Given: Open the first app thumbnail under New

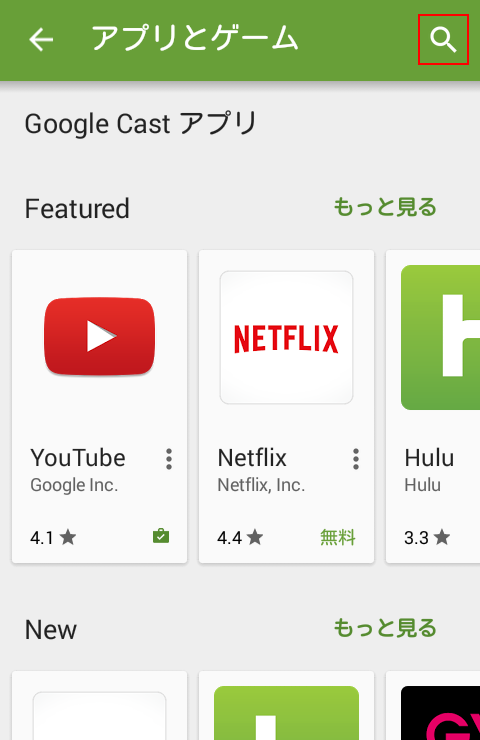Looking at the screenshot, I should coord(100,715).
